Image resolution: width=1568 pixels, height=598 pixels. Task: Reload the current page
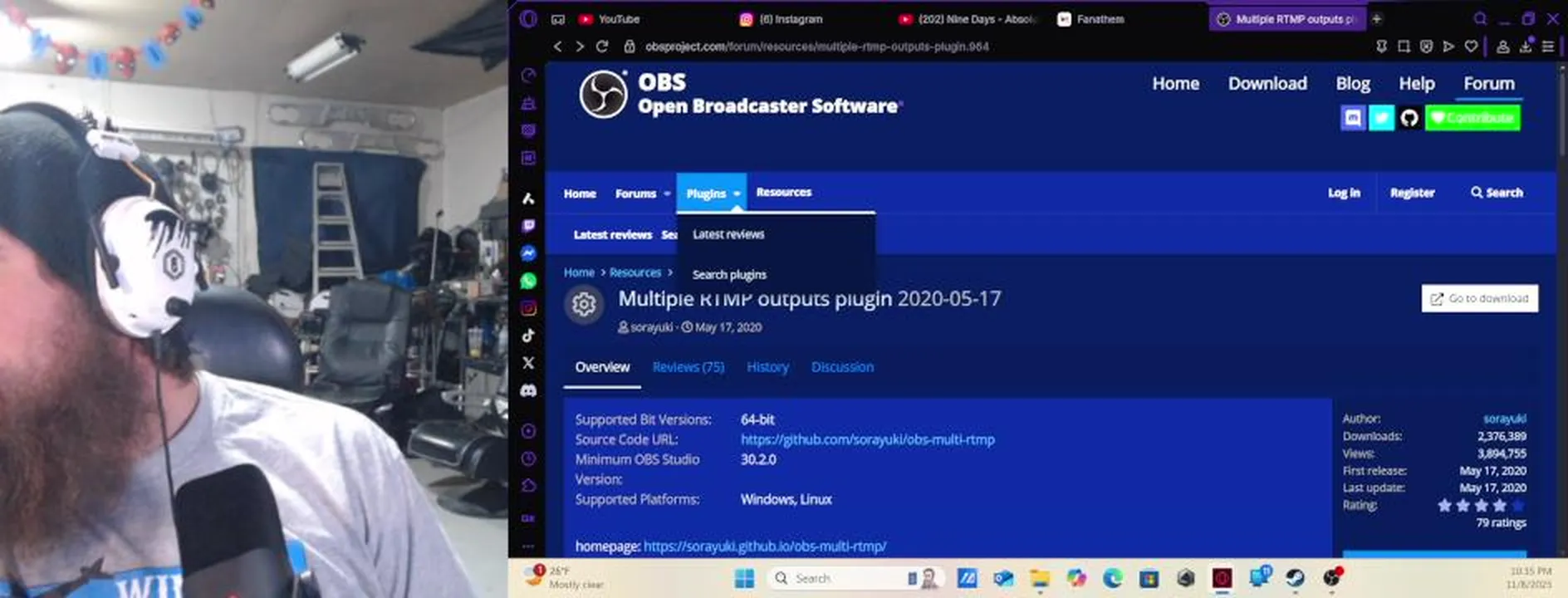[602, 47]
